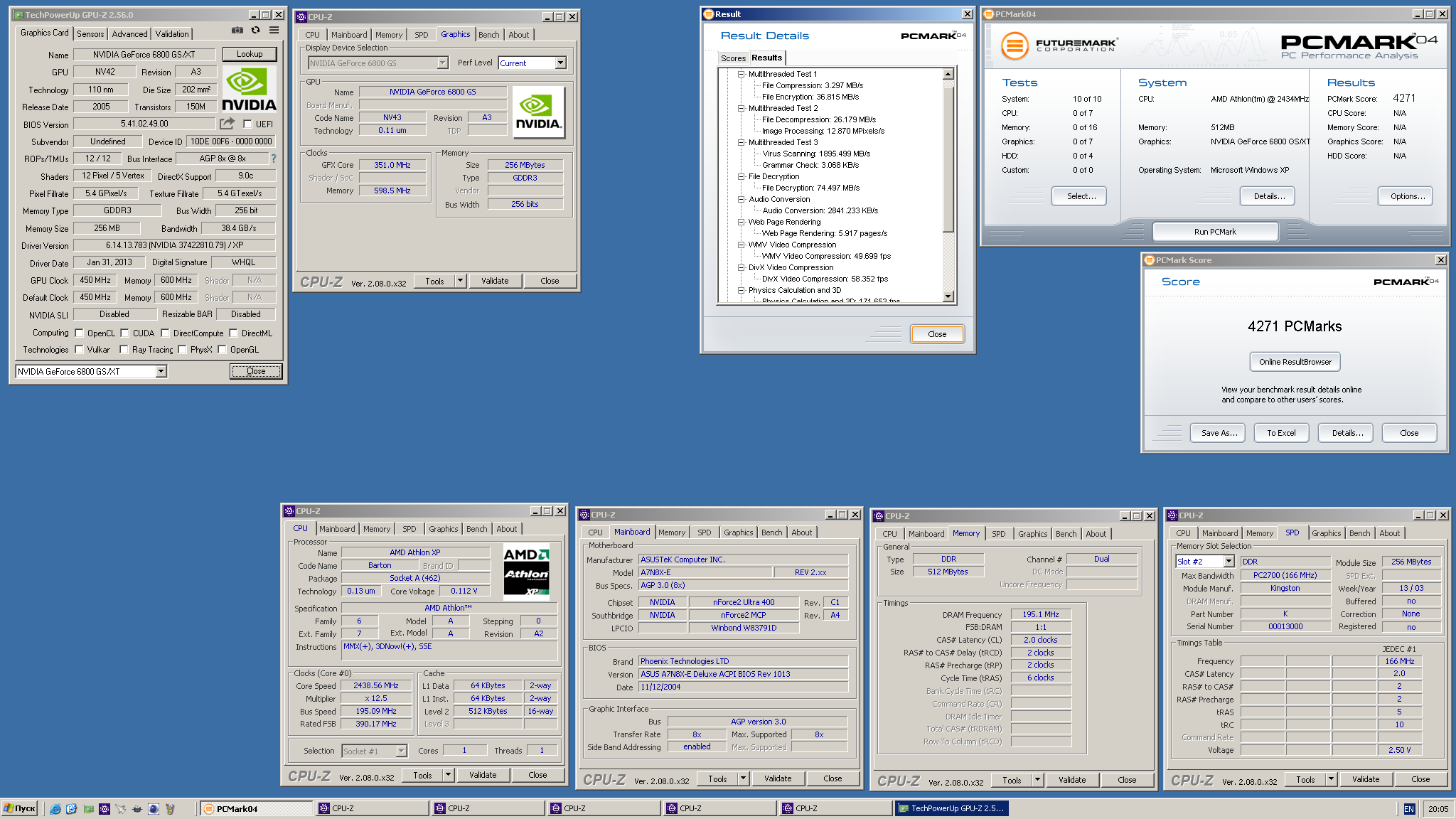Click the Lookup button in GPU-Z

click(250, 54)
